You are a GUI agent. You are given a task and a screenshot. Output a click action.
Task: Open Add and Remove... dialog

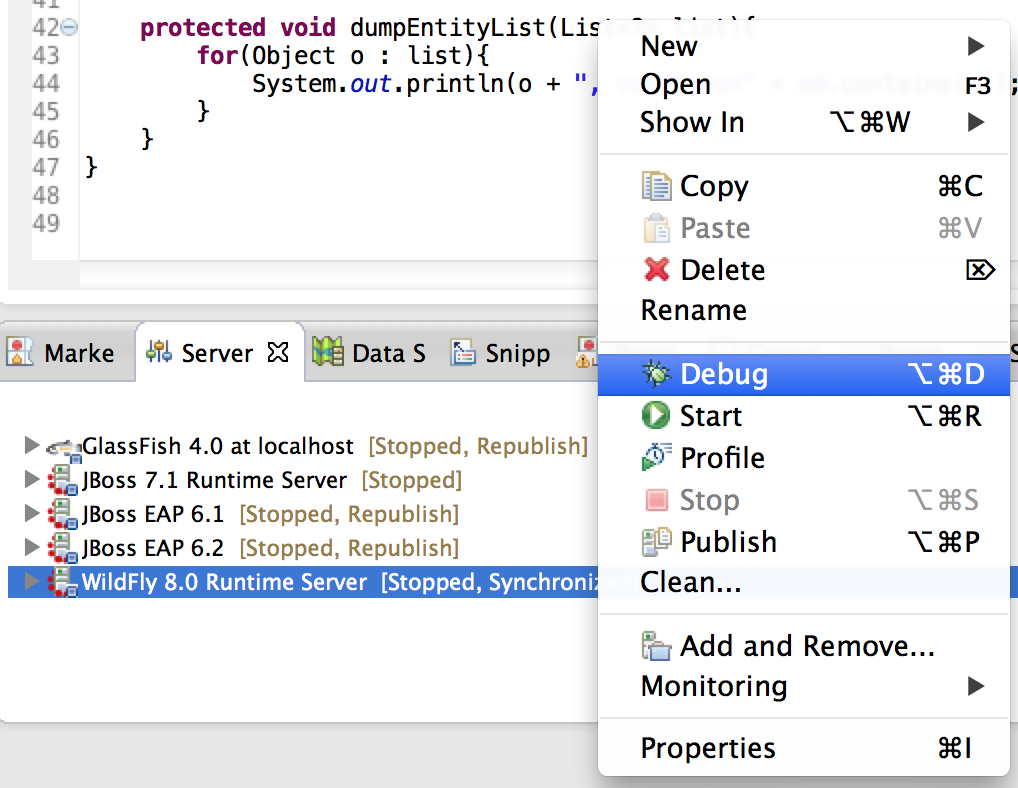pos(804,646)
